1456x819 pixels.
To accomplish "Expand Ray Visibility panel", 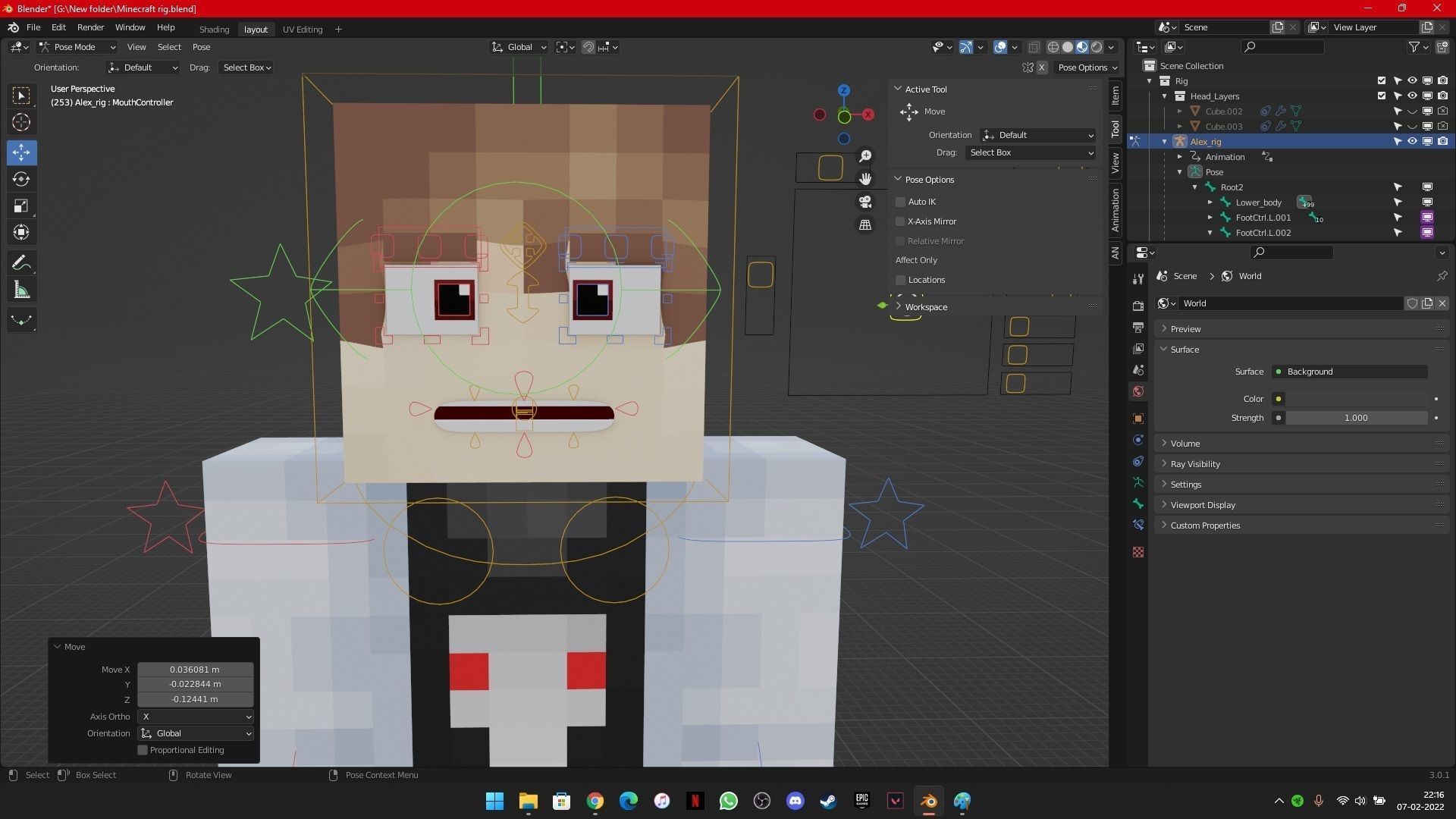I will pos(1301,464).
